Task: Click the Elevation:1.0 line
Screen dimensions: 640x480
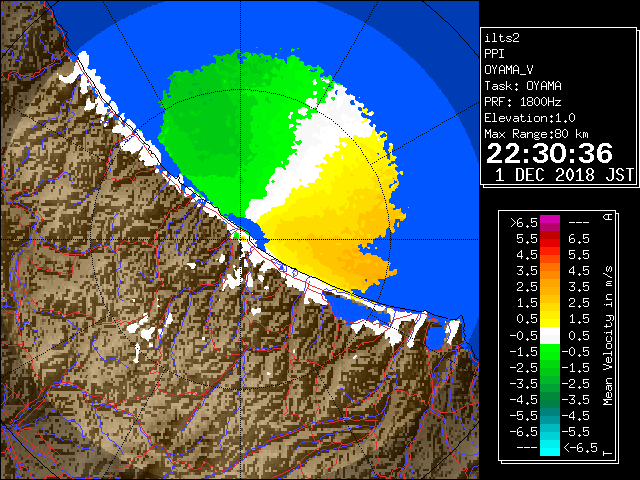Action: point(530,118)
